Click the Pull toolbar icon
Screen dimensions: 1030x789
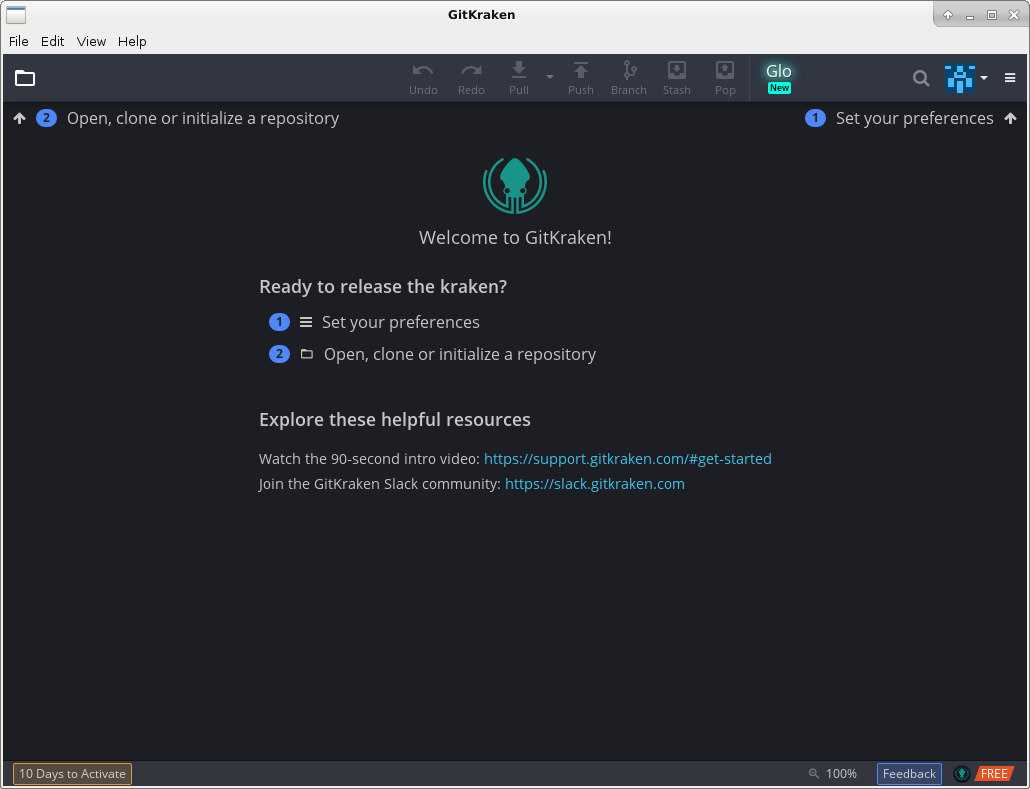coord(519,79)
